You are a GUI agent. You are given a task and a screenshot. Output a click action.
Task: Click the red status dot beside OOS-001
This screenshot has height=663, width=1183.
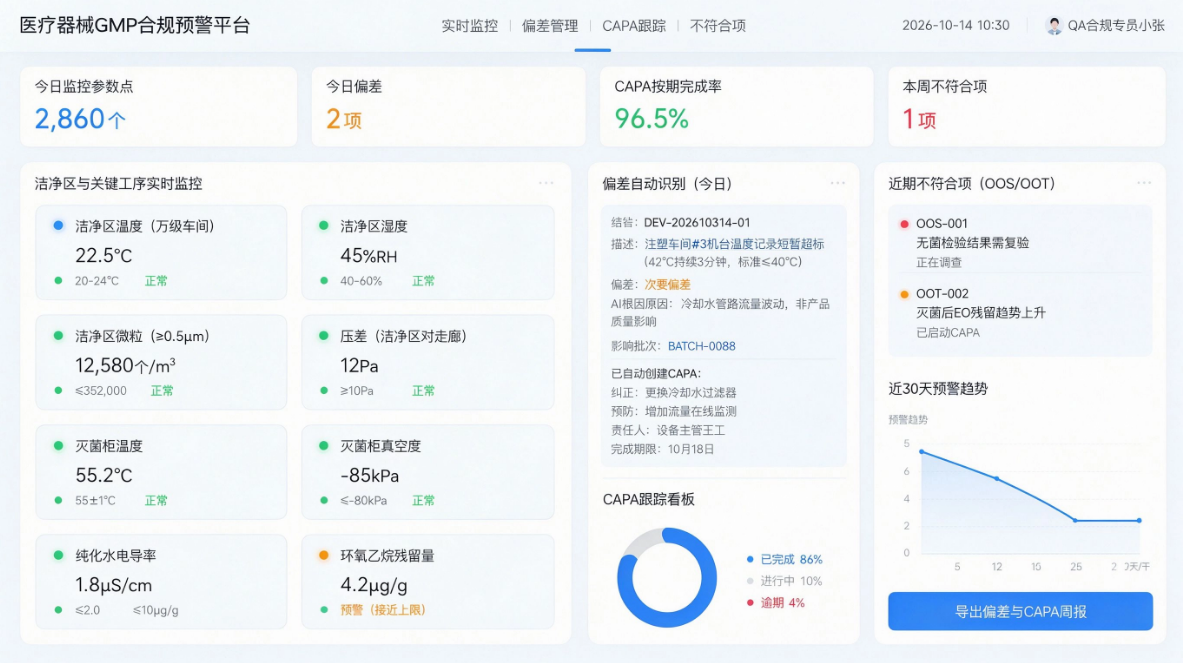pos(904,224)
